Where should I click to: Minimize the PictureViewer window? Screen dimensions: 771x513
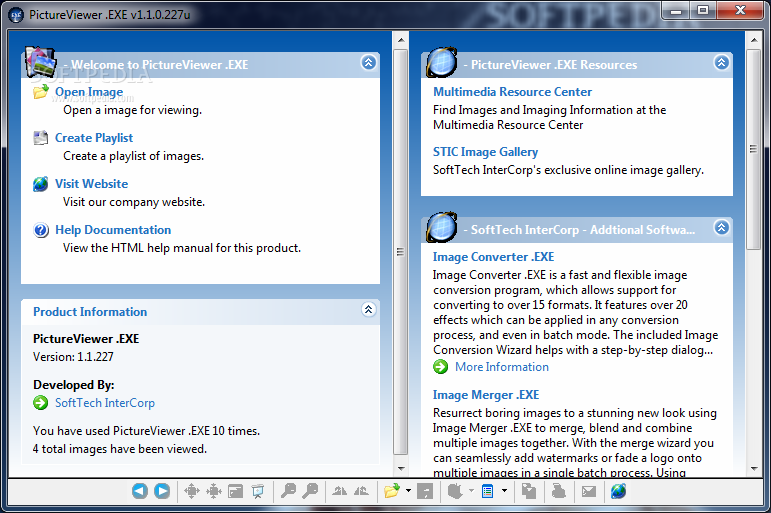tap(676, 10)
